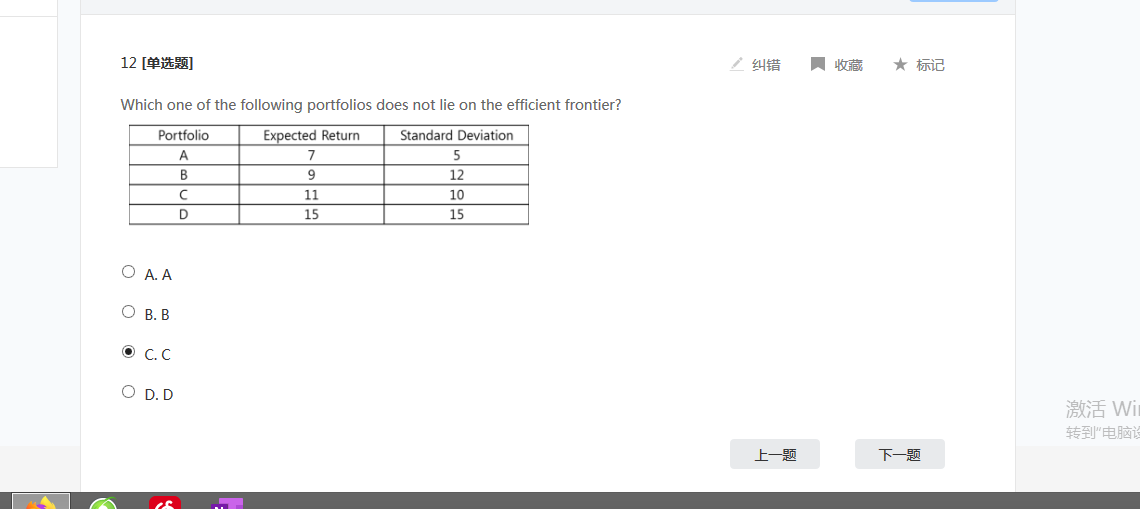This screenshot has width=1140, height=509.
Task: Click the selected radio button for option C
Action: click(128, 352)
